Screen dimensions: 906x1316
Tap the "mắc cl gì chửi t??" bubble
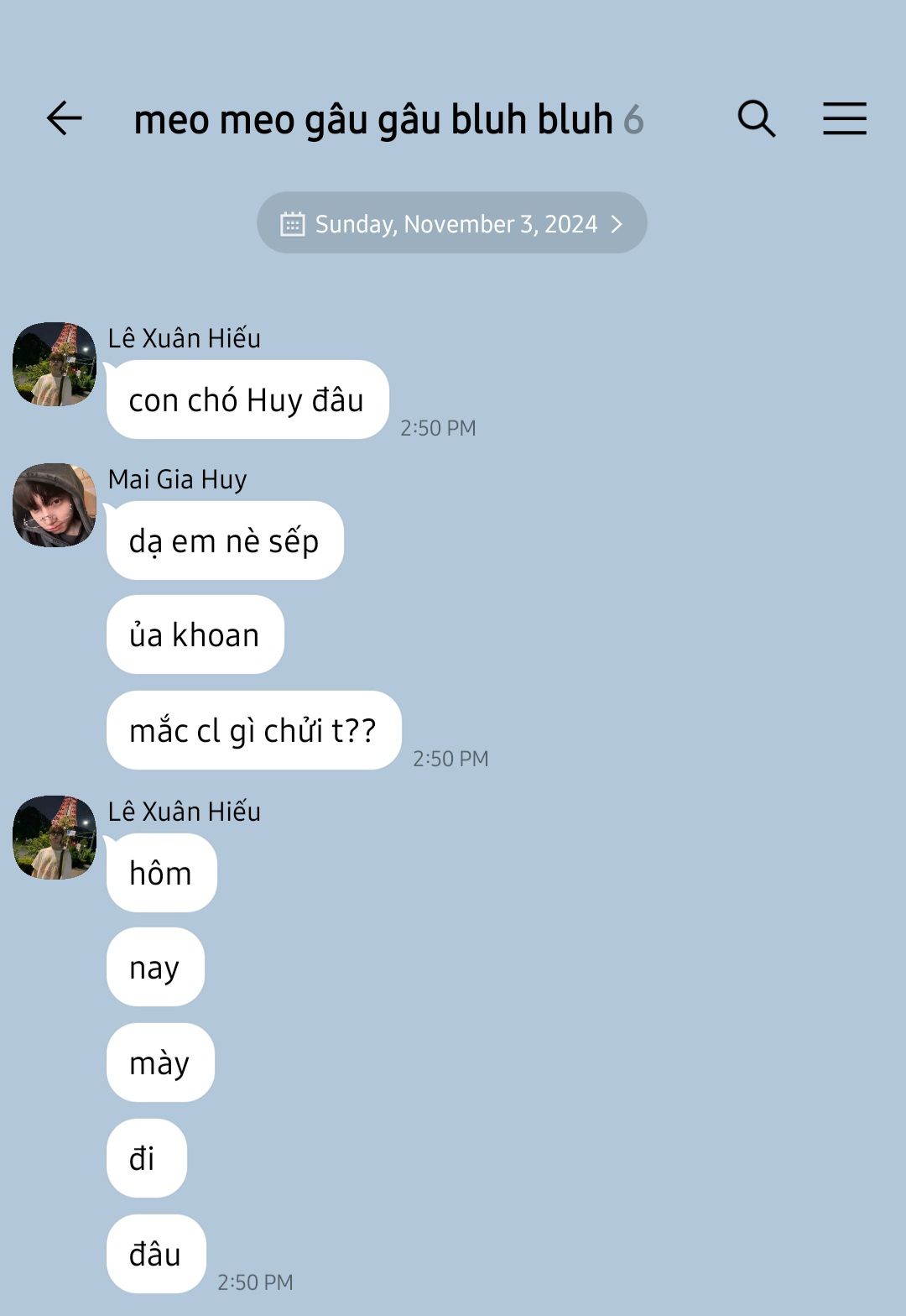pyautogui.click(x=253, y=730)
